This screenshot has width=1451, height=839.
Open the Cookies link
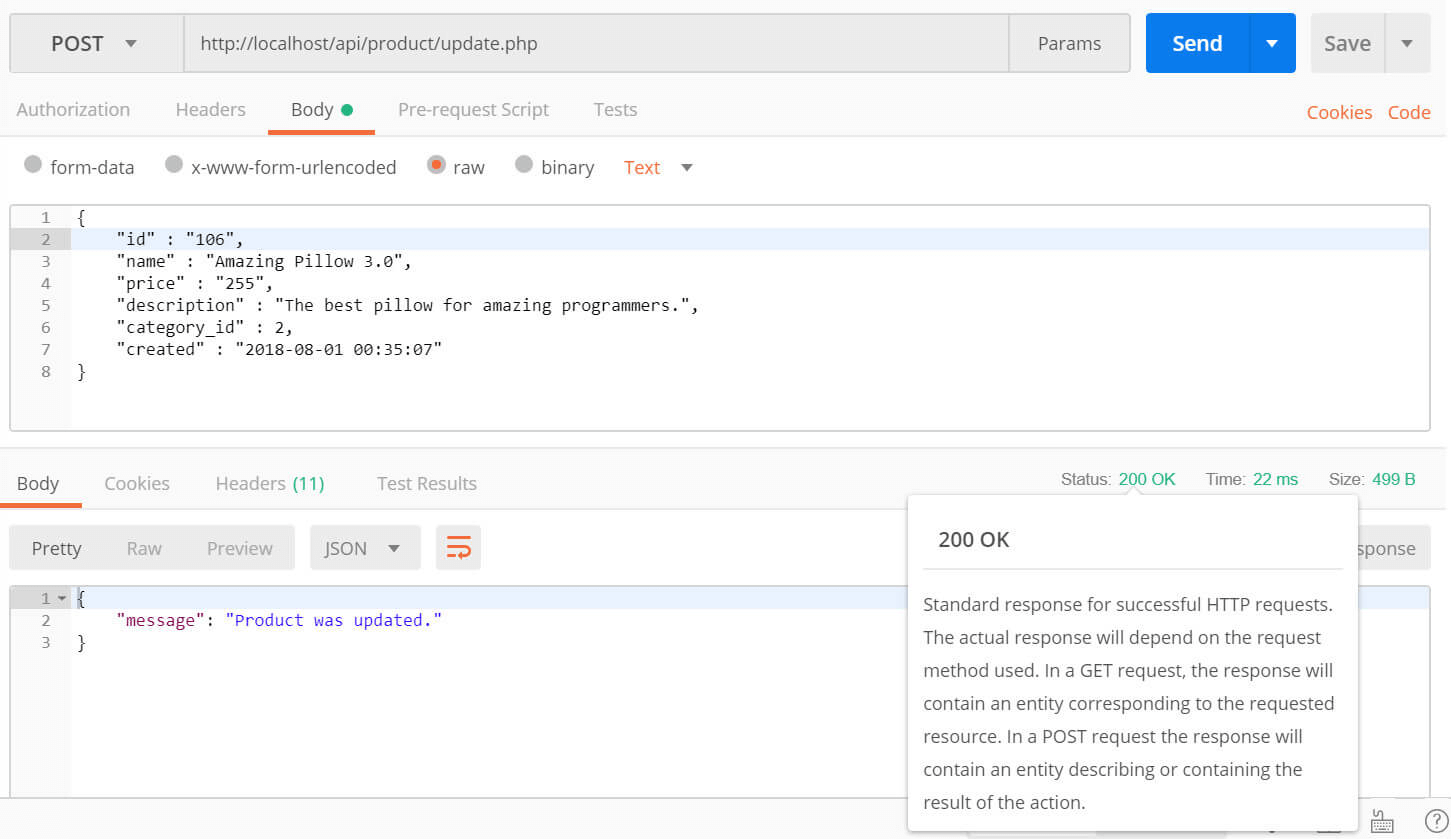pyautogui.click(x=1339, y=112)
